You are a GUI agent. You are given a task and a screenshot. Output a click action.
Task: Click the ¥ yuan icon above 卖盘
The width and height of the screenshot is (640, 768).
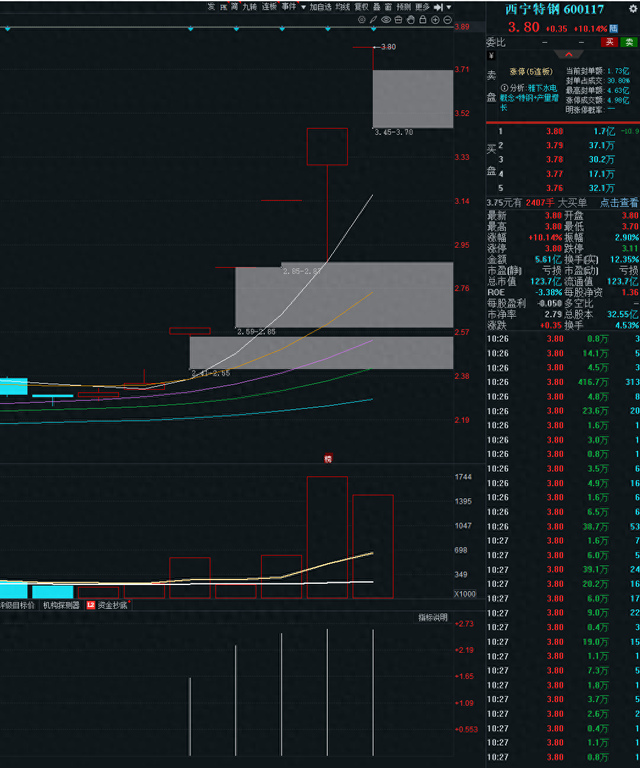coord(491,56)
